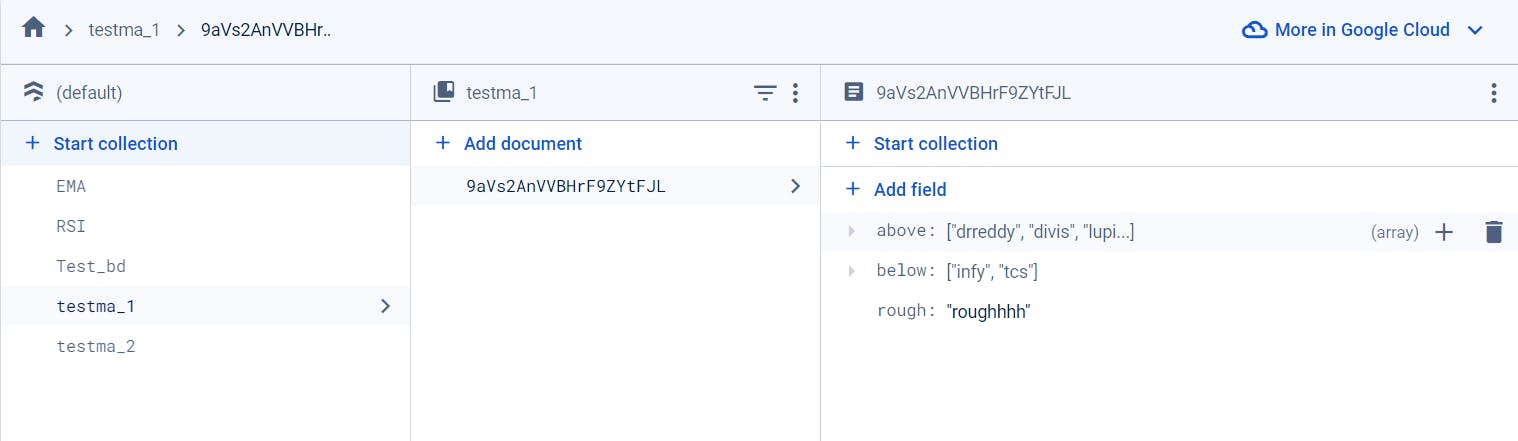Click the rough field value "roughhhh"

pos(988,311)
